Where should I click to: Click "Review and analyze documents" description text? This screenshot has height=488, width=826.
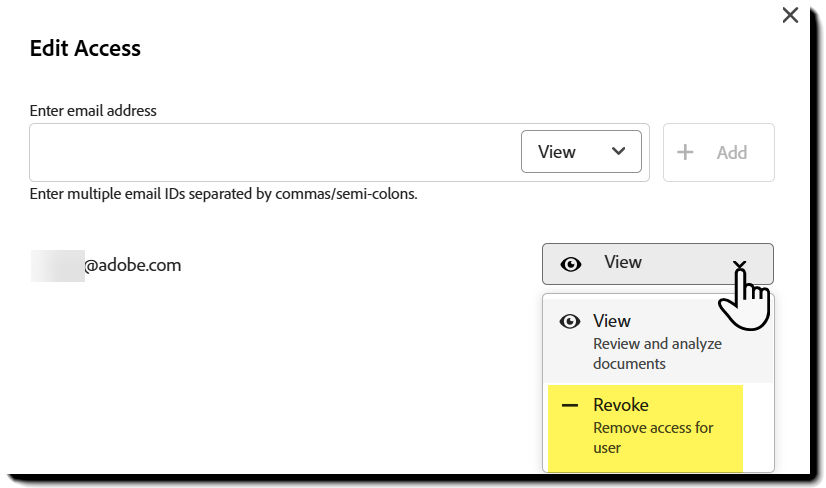point(657,353)
